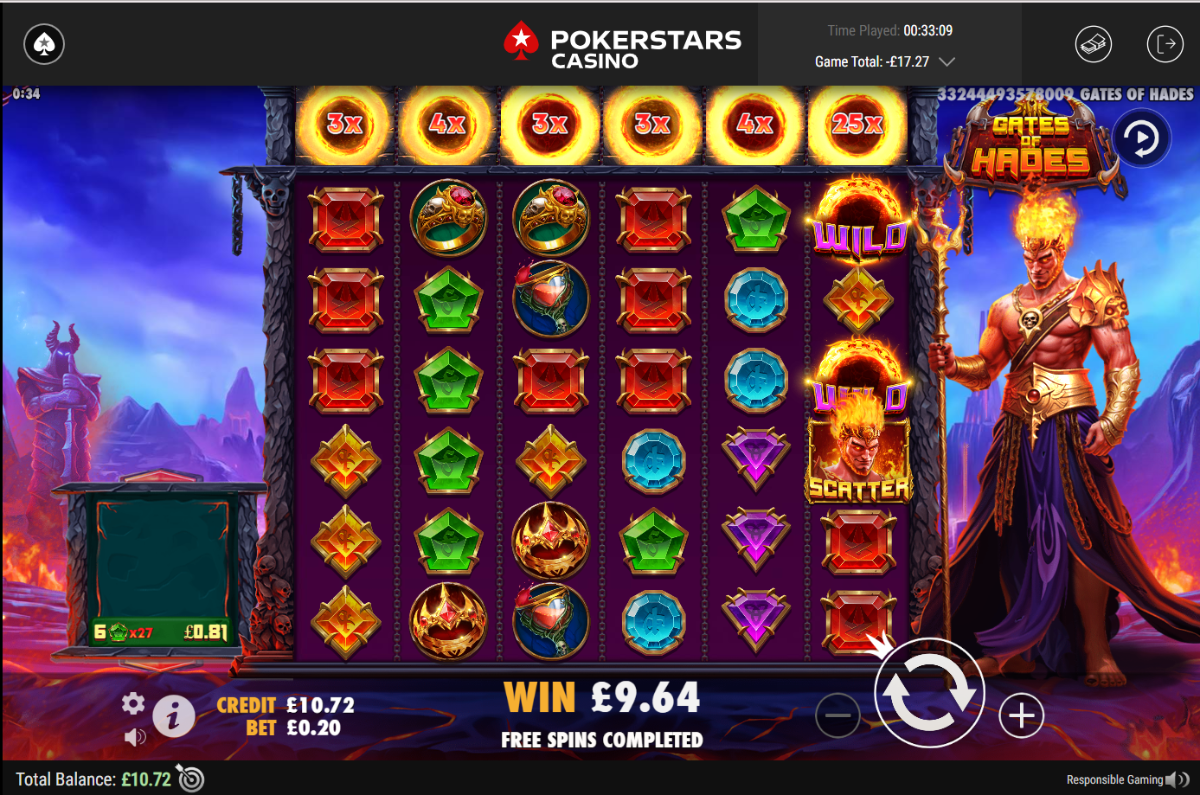Open game settings gear icon
The width and height of the screenshot is (1200, 795).
(x=133, y=703)
